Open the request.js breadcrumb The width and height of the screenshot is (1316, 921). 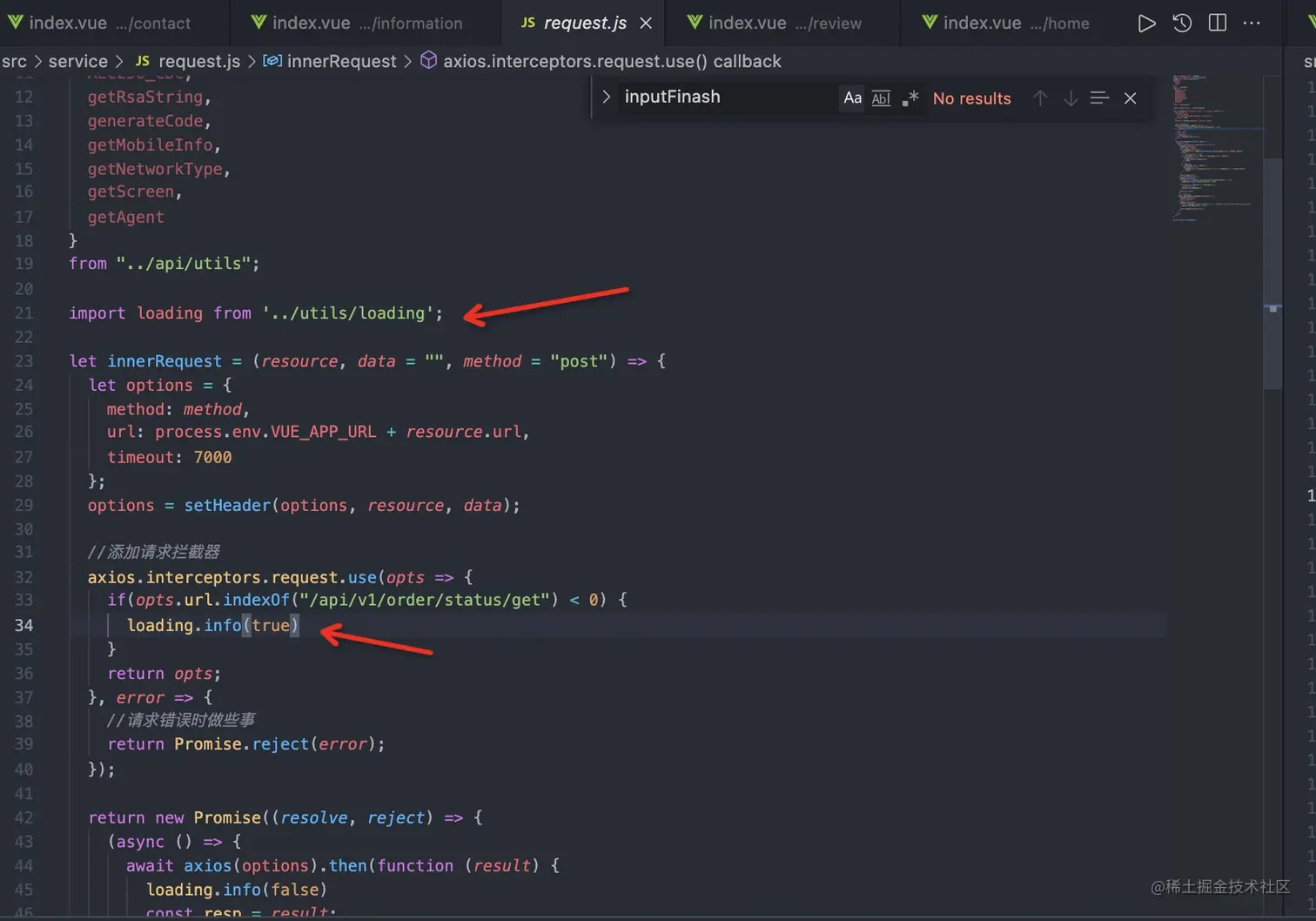[x=187, y=61]
